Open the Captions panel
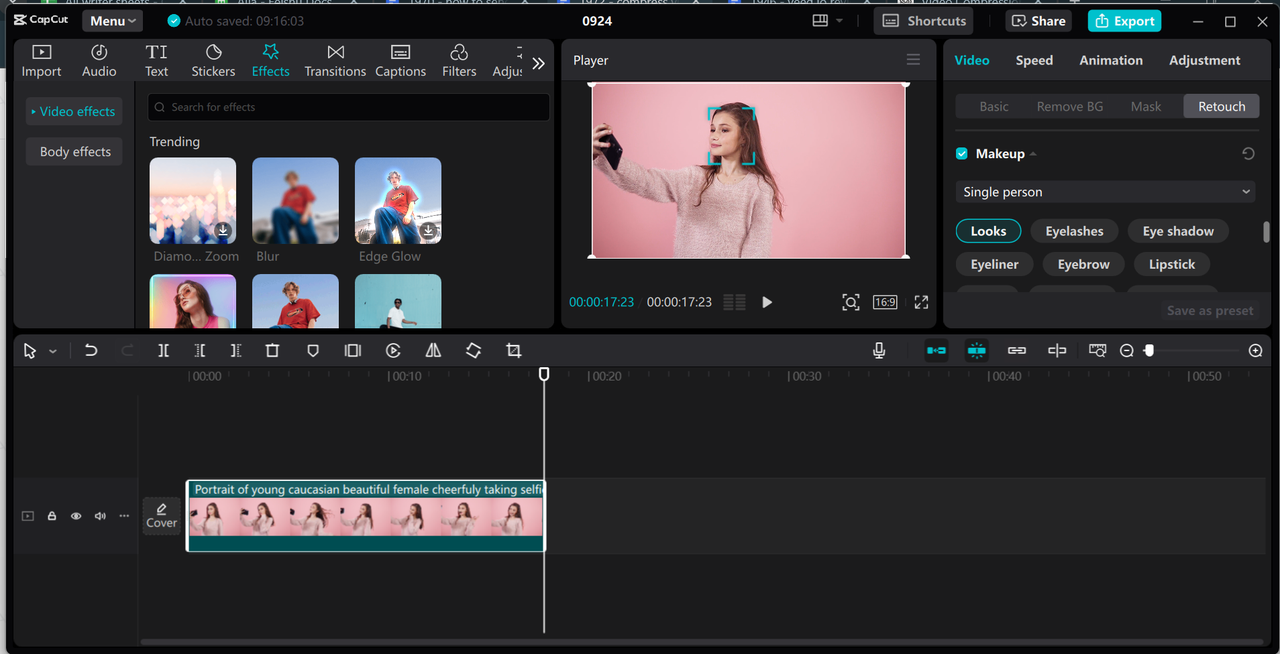Image resolution: width=1280 pixels, height=654 pixels. point(400,60)
